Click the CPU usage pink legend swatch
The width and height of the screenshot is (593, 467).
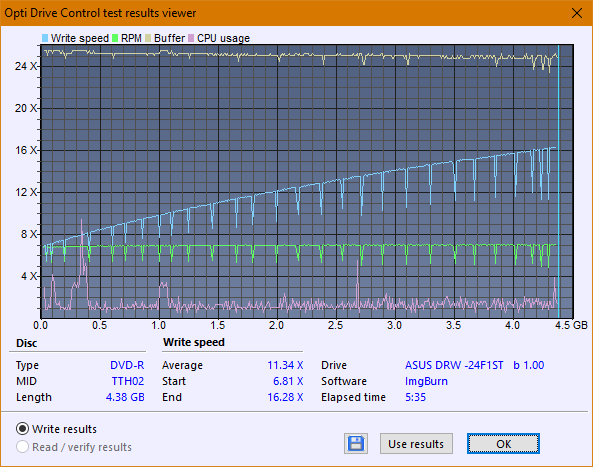click(191, 38)
